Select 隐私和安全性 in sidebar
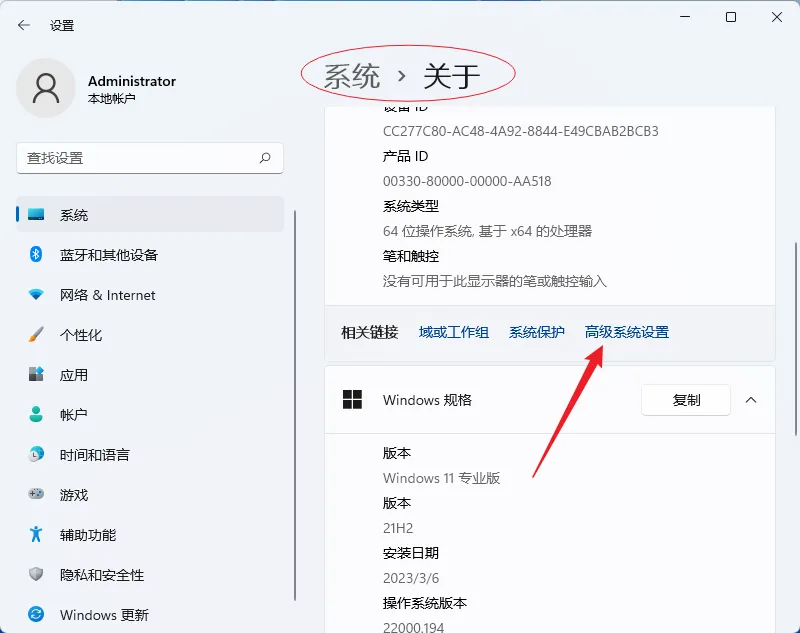Screen dimensions: 800x633 click(x=150, y=575)
